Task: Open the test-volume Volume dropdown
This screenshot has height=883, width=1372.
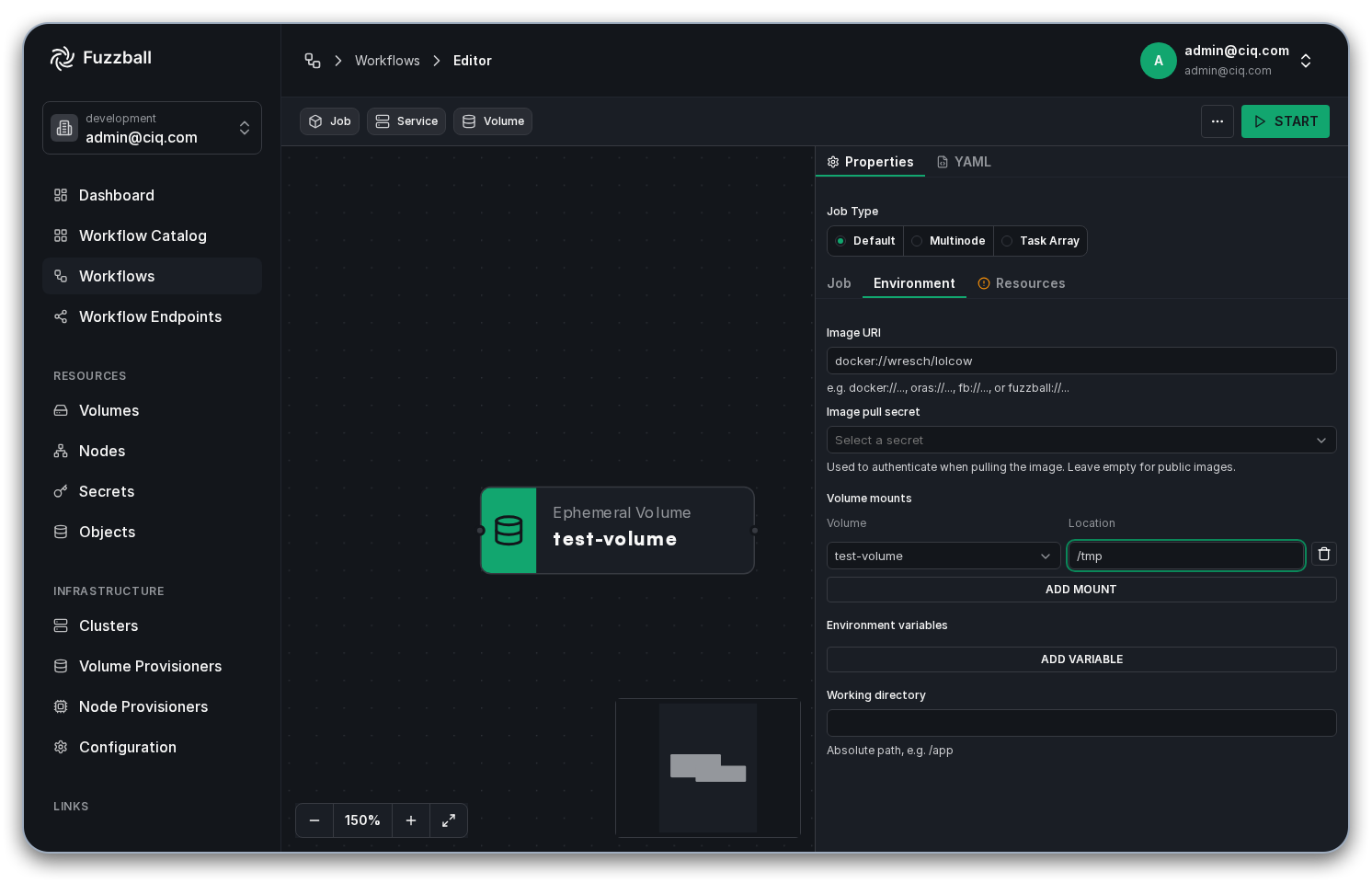Action: 943,556
